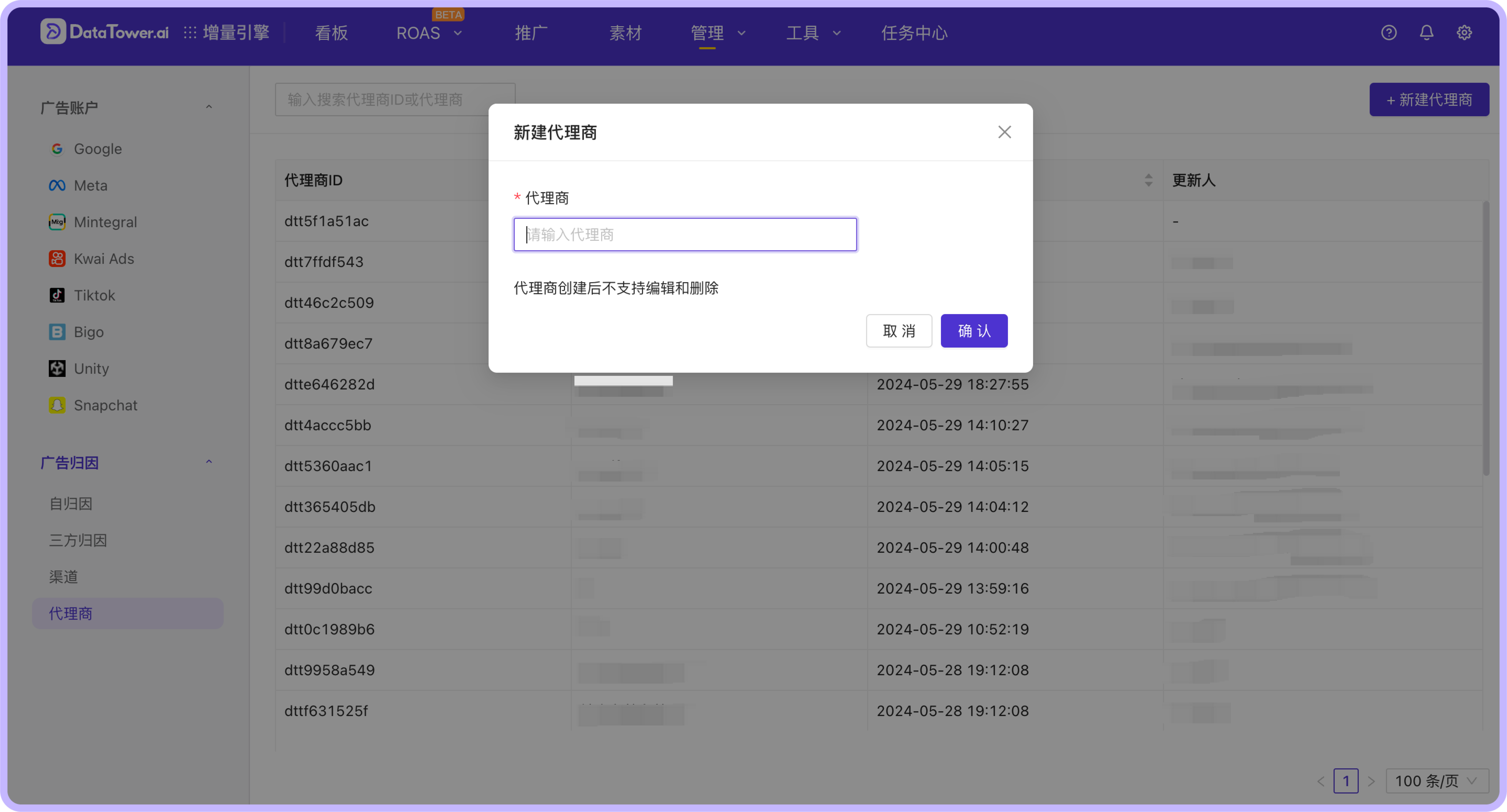Select page 1 in pagination
Screen dimensions: 1507x812
click(x=1345, y=781)
